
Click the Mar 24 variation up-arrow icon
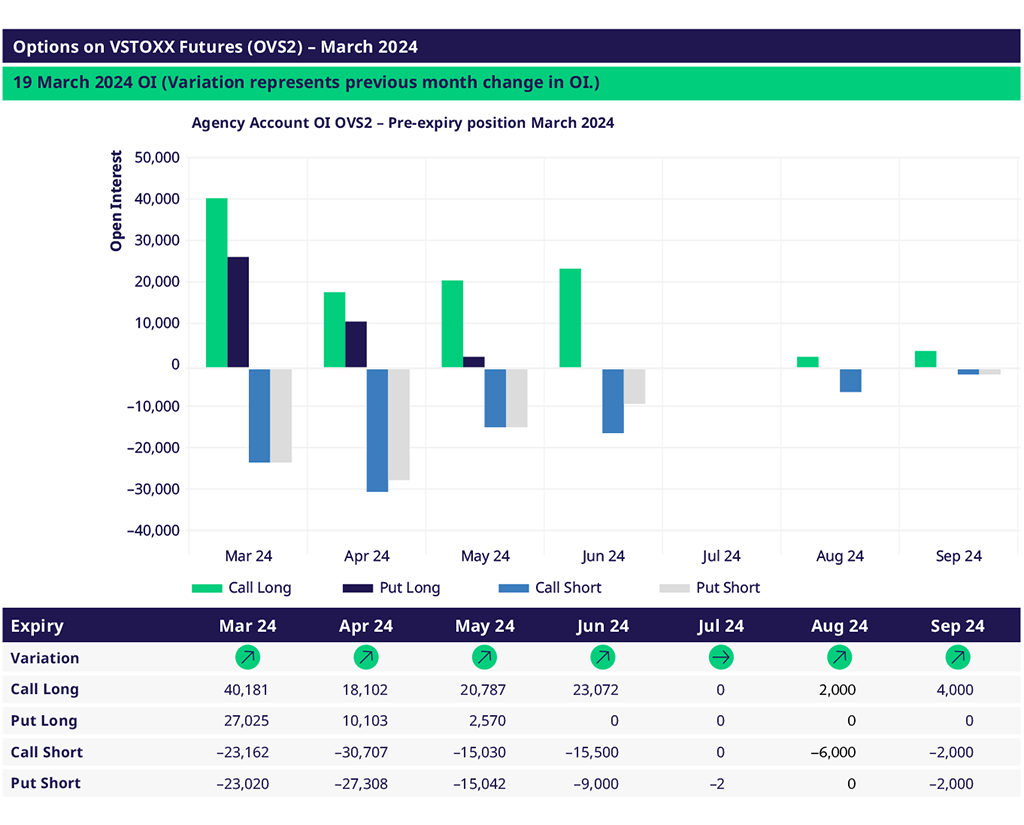point(248,657)
